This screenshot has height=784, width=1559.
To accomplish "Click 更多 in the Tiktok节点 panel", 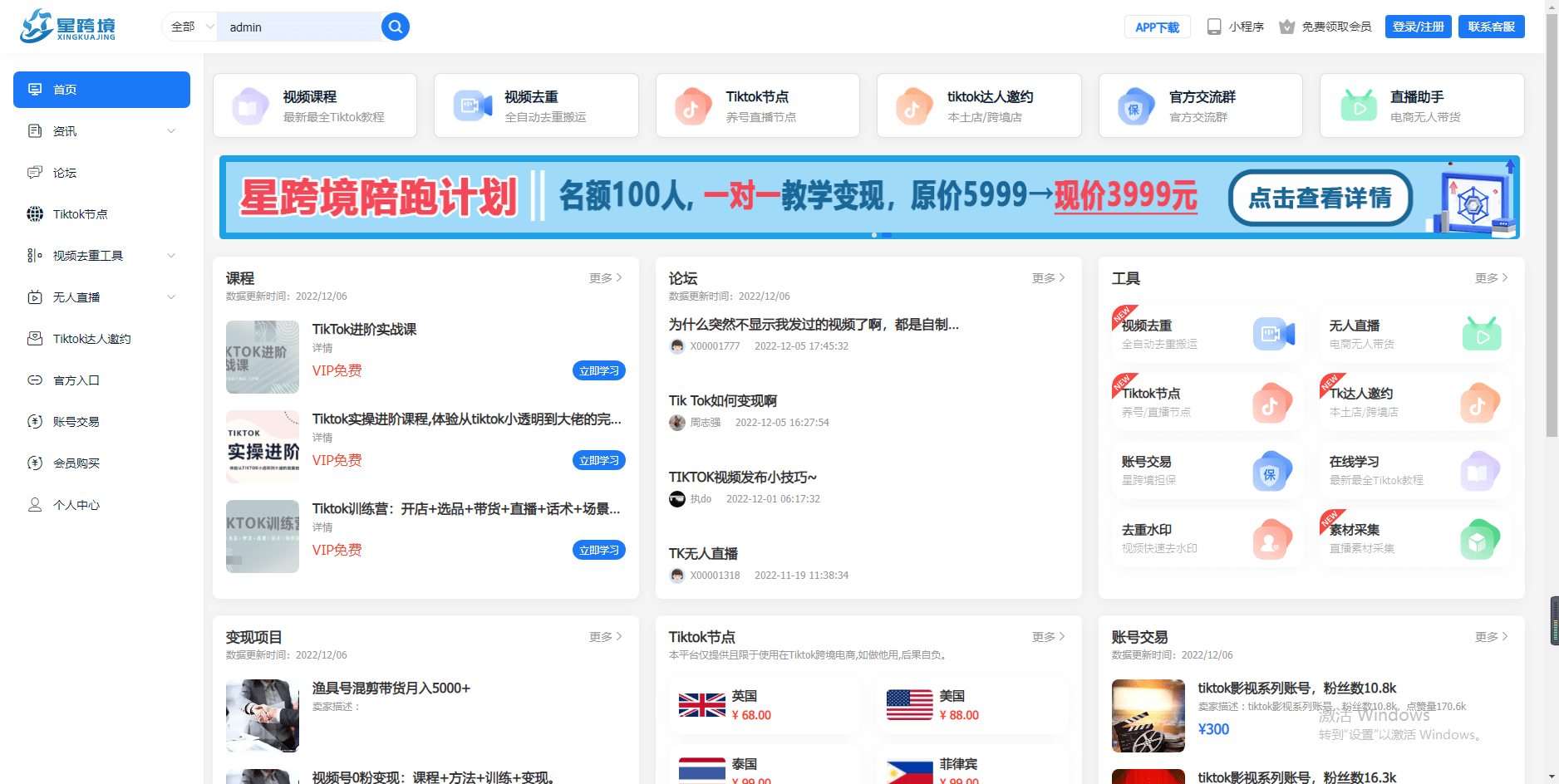I will [x=1049, y=637].
